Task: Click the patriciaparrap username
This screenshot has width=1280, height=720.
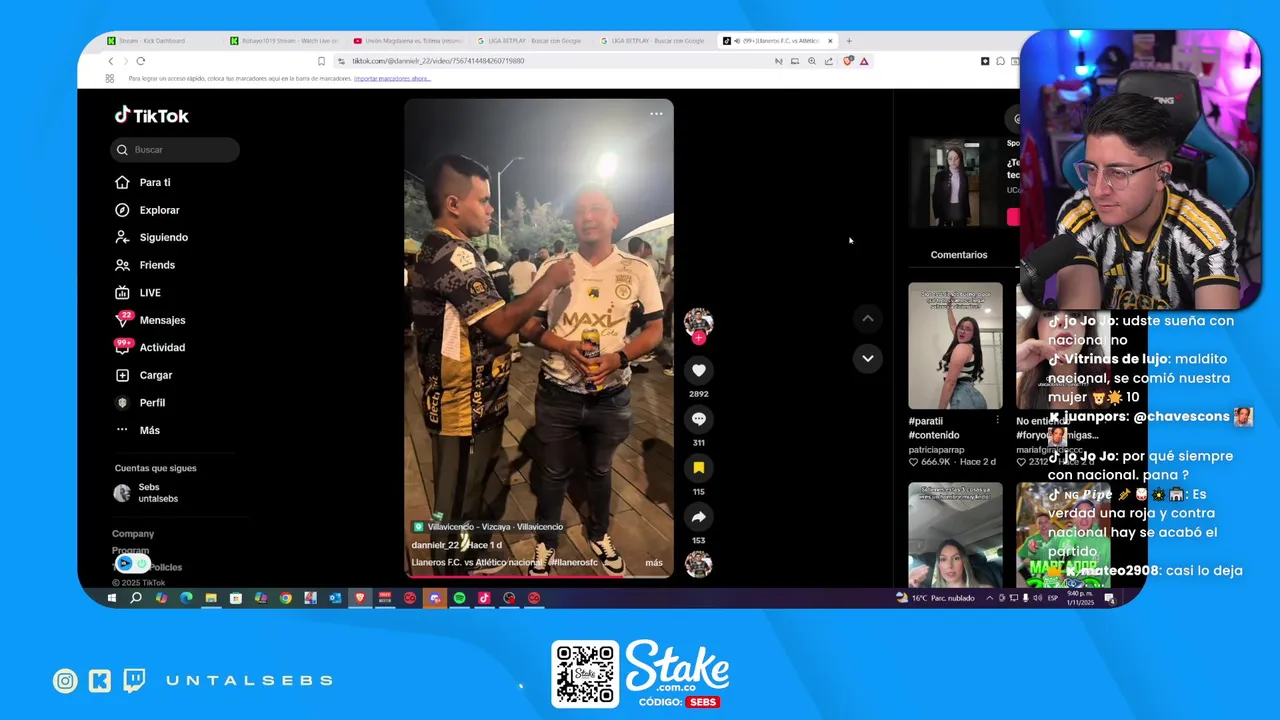Action: coord(936,450)
